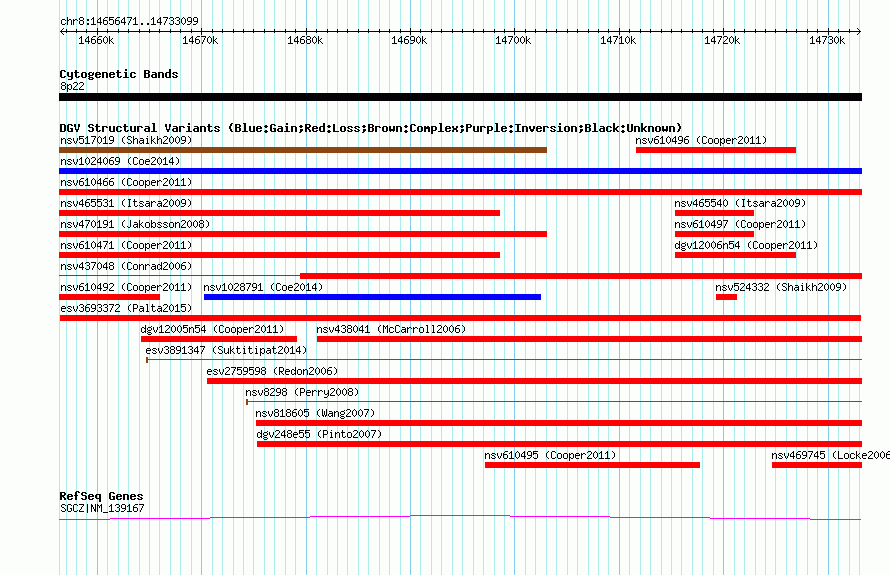Click the esv2759598 (Redon2006) label
This screenshot has height=575, width=890.
[272, 371]
